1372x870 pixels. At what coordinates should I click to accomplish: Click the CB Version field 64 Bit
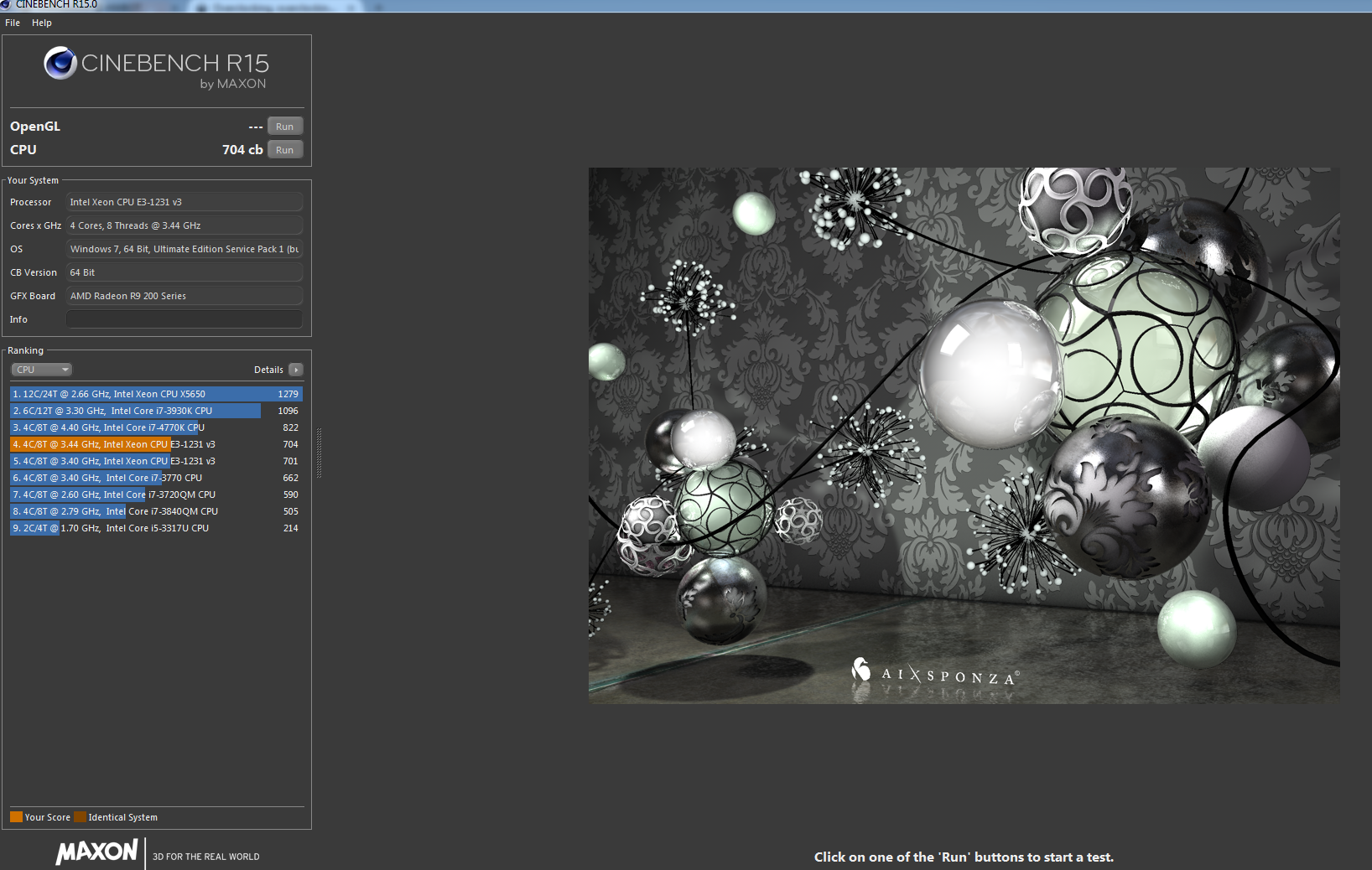[x=184, y=272]
